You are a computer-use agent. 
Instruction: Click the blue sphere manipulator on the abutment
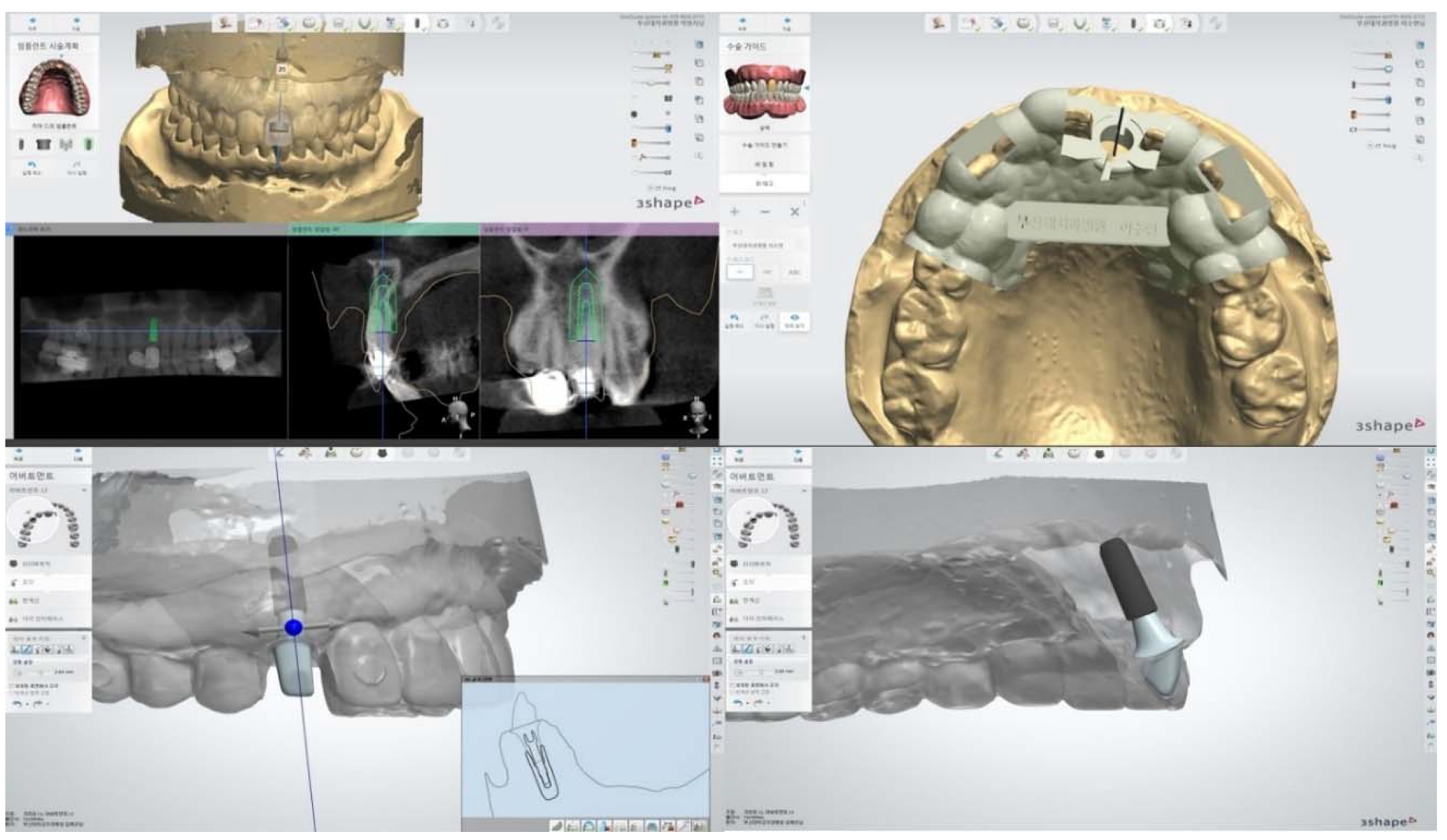(x=294, y=628)
